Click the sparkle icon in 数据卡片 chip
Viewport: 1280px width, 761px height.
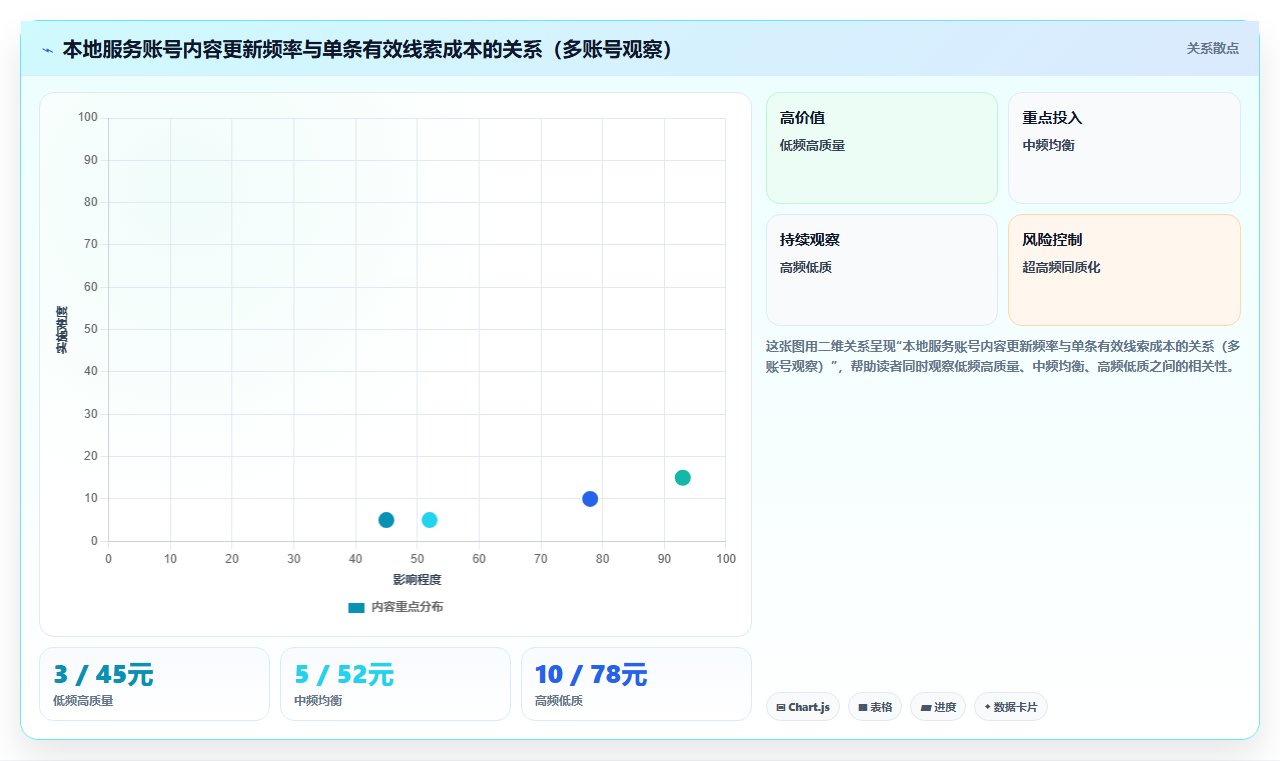(x=987, y=707)
